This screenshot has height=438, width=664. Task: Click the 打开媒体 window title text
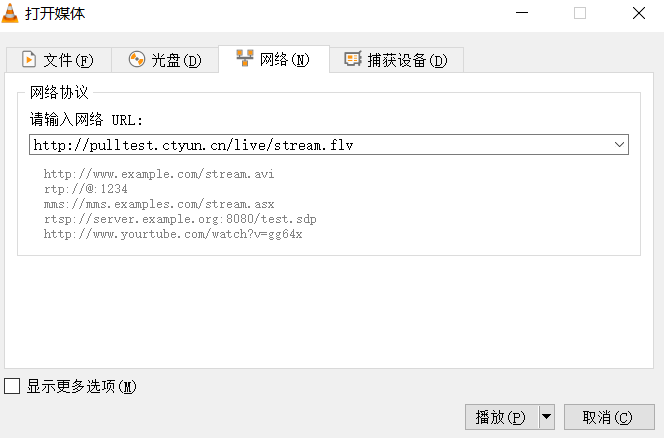point(54,13)
